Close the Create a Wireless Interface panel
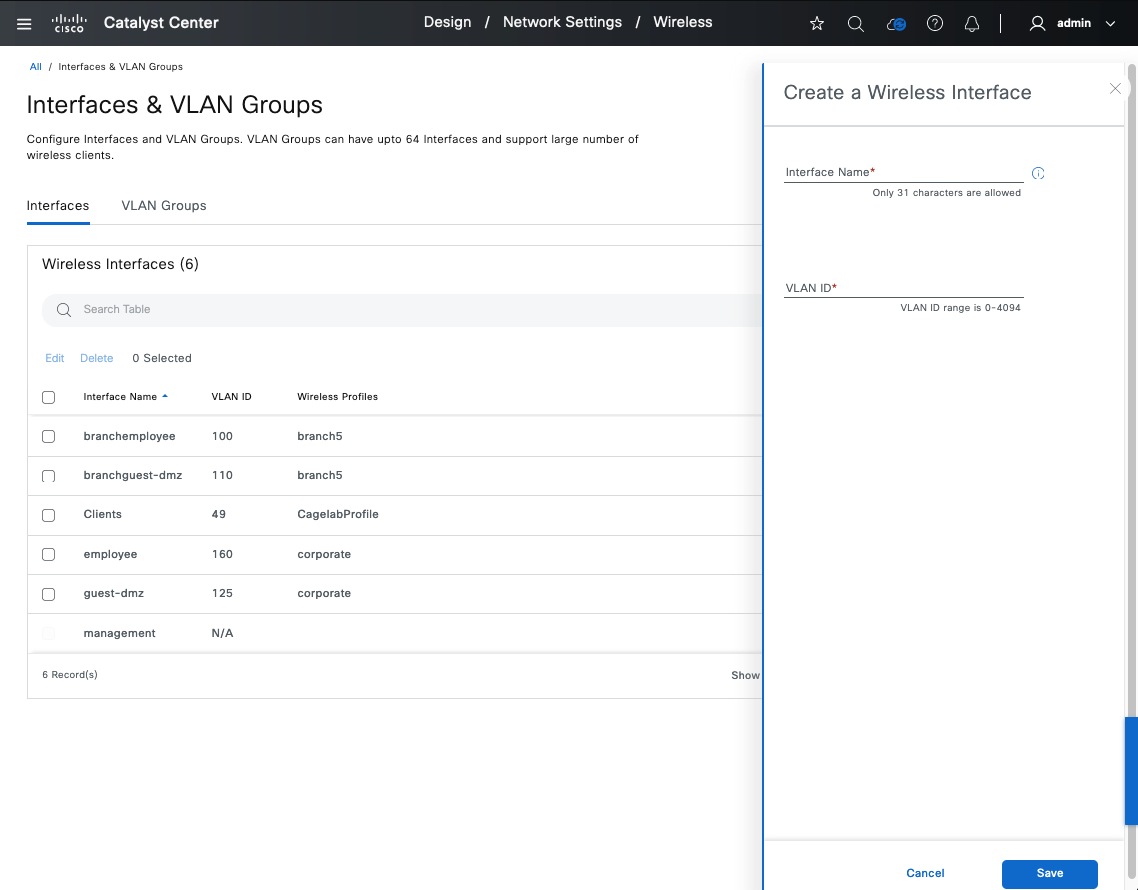 1116,89
